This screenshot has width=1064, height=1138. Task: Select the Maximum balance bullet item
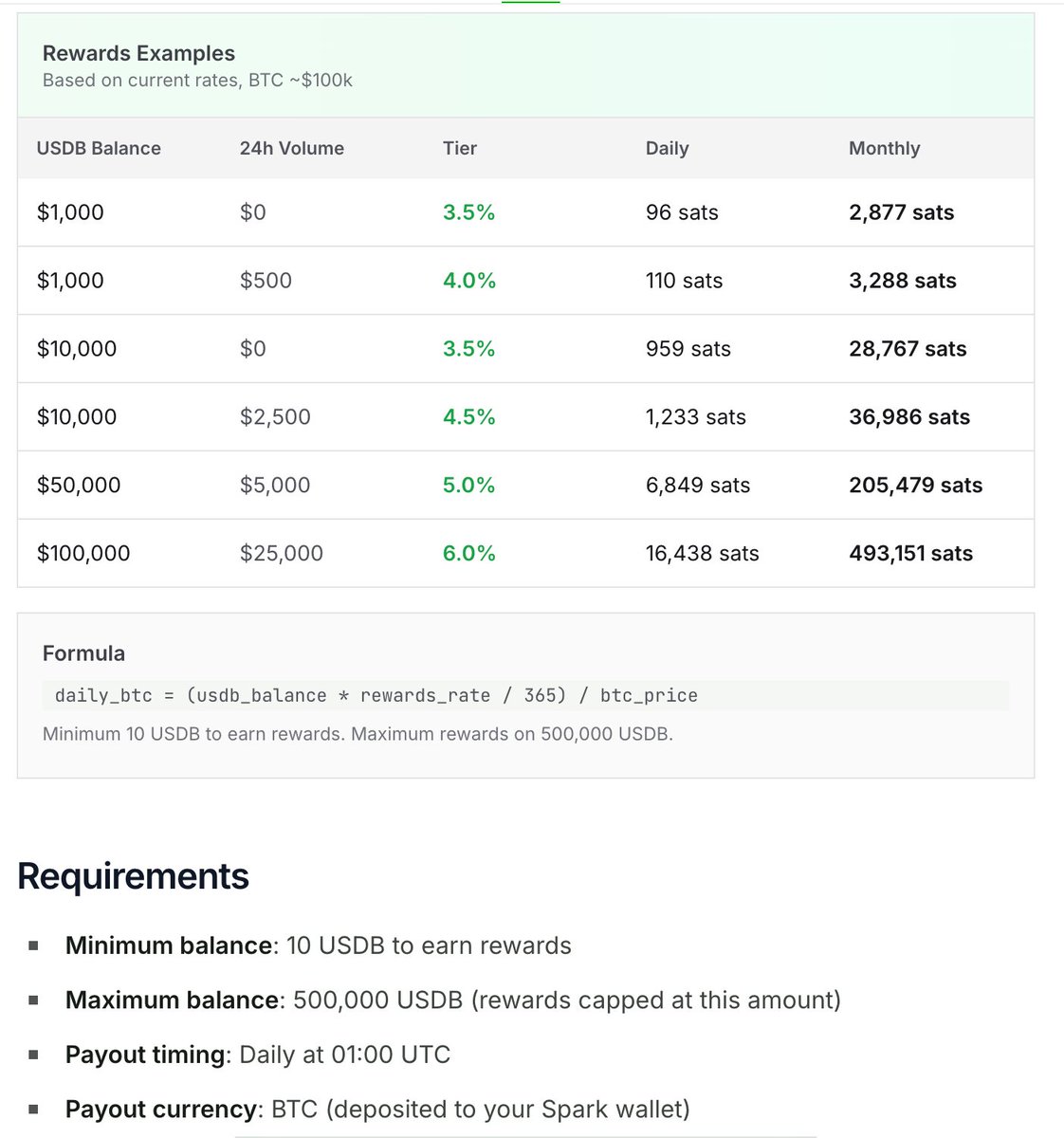point(452,1000)
